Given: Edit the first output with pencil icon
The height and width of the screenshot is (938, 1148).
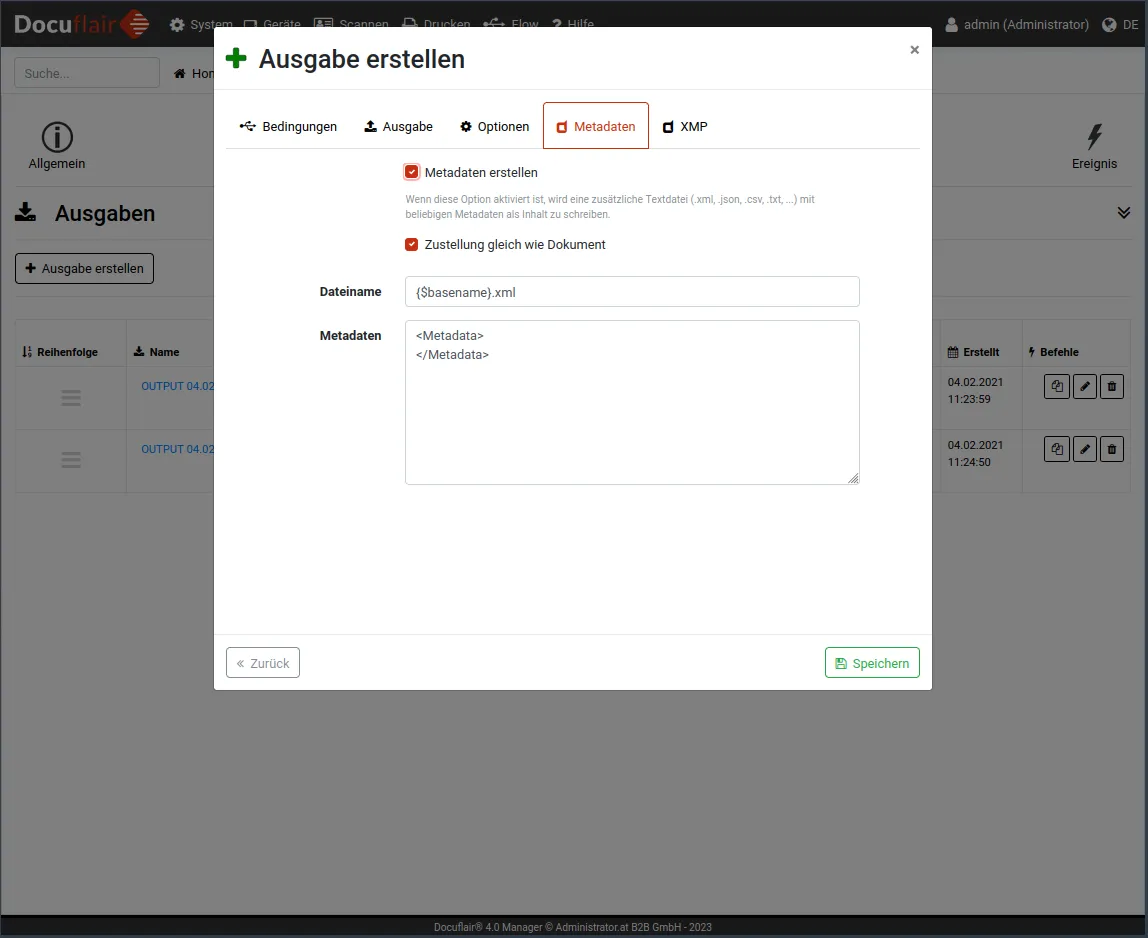Looking at the screenshot, I should (1084, 387).
